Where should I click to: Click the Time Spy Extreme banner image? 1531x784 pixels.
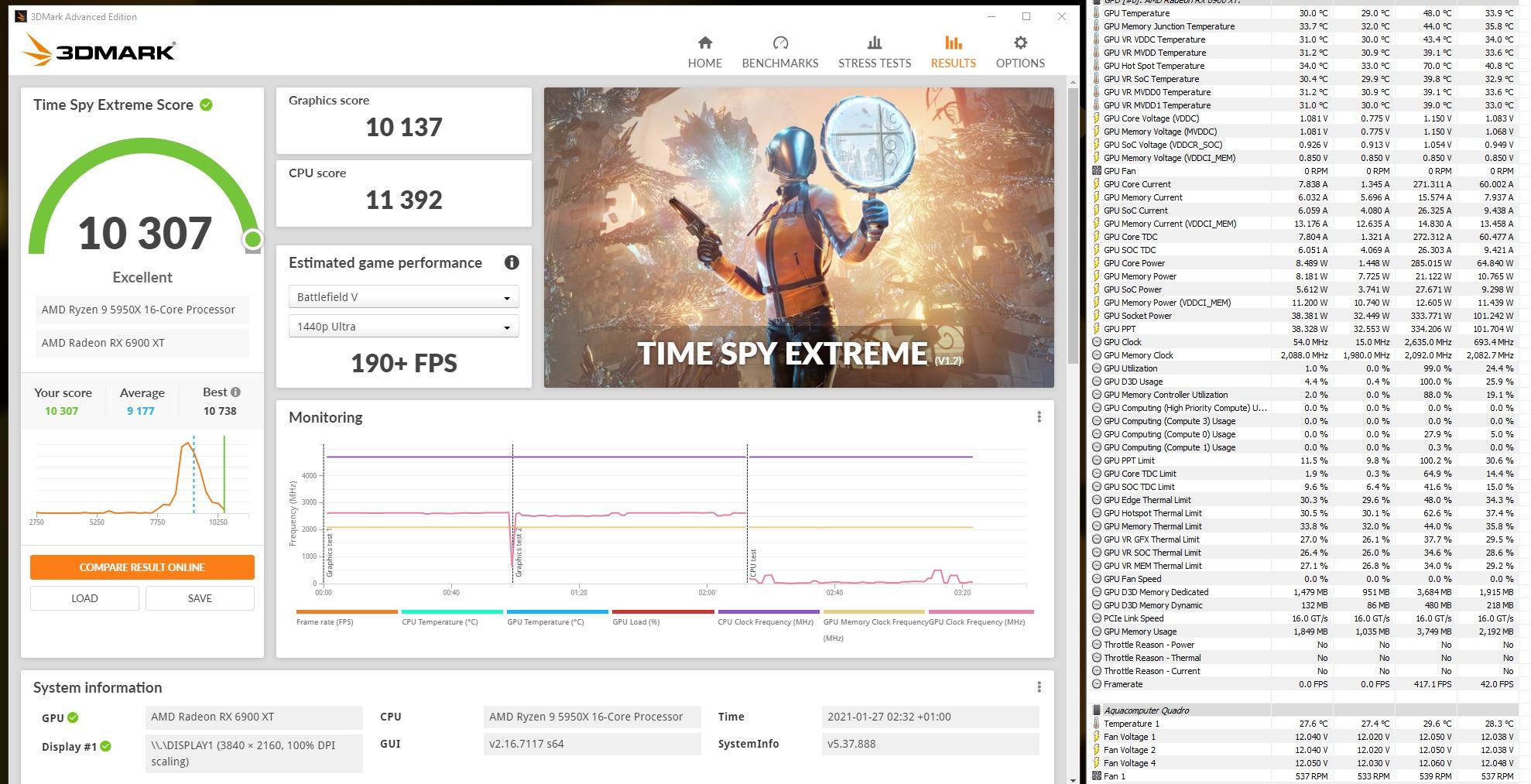[x=799, y=237]
